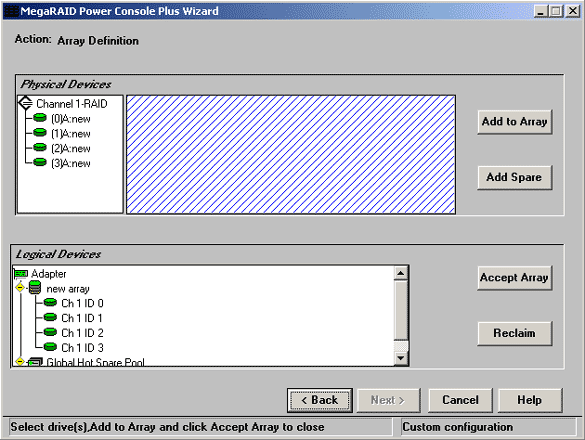Select the (1)A:new physical drive label
The height and width of the screenshot is (440, 585).
tap(71, 134)
